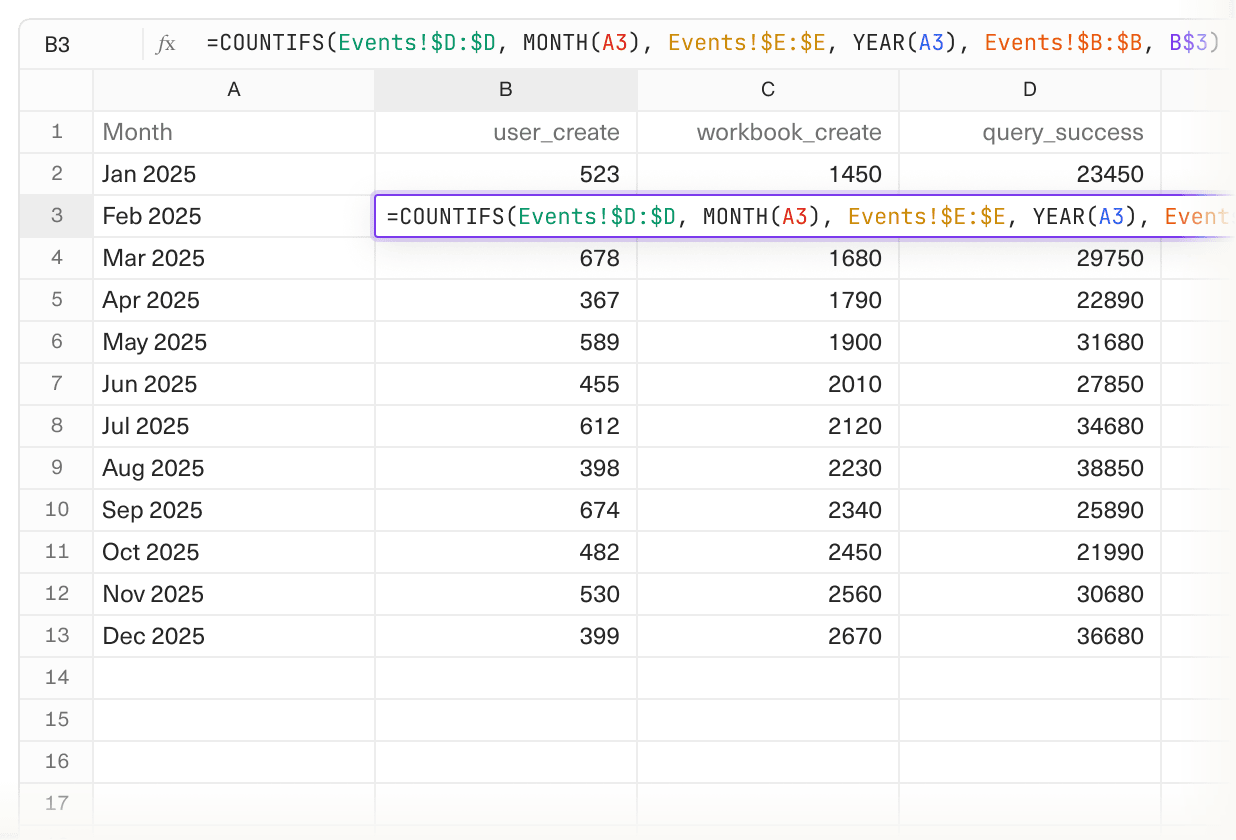Image resolution: width=1236 pixels, height=840 pixels.
Task: Select column header D
Action: (x=1029, y=89)
